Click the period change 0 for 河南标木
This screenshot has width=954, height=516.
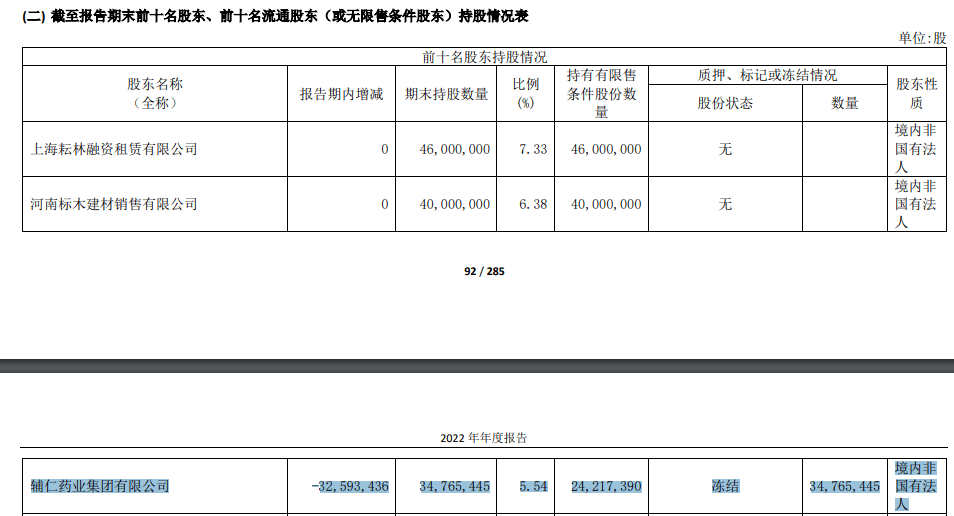(385, 204)
